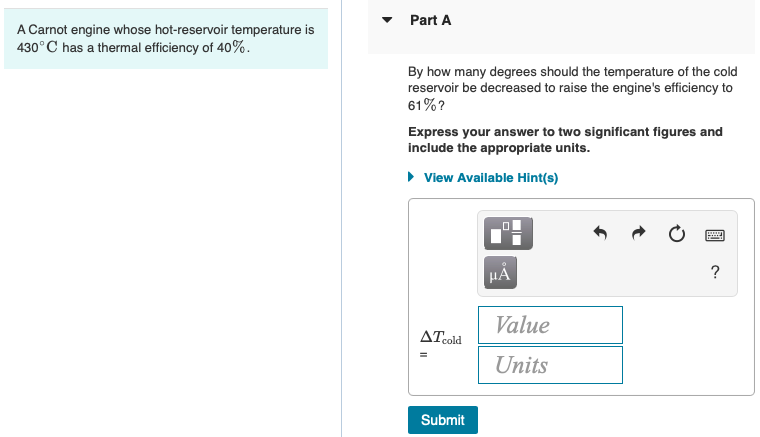This screenshot has height=437, width=760.
Task: Click the question mark help icon
Action: coord(714,272)
